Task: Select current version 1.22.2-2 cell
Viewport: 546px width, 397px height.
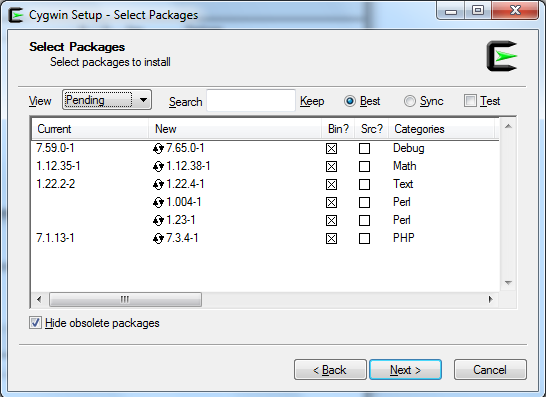Action: coord(56,184)
